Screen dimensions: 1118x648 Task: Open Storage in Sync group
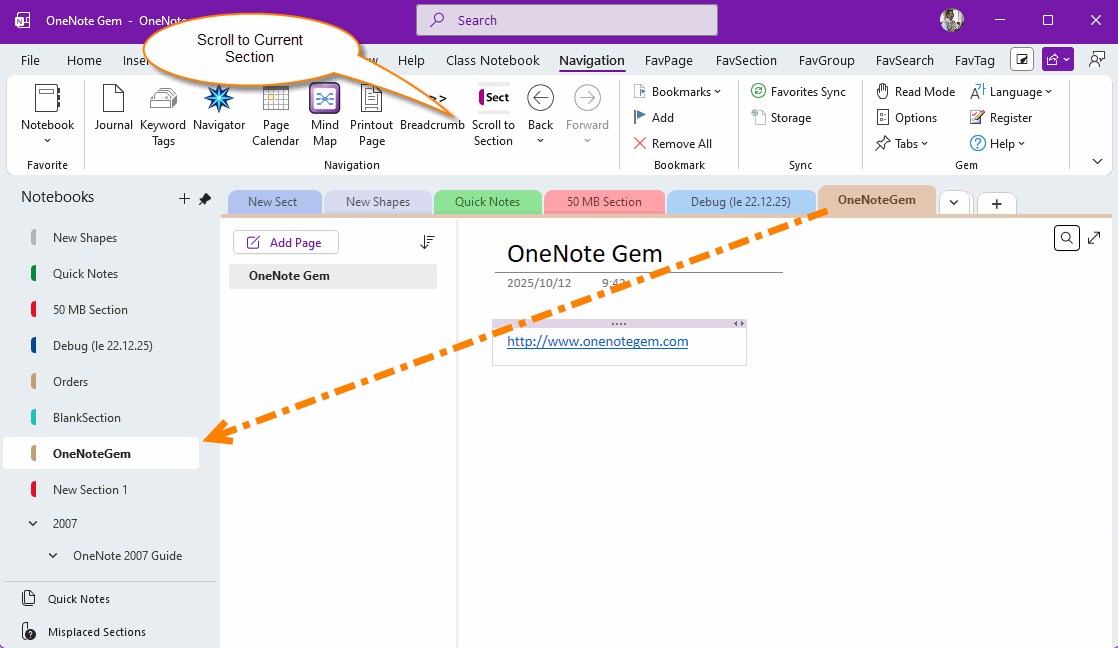pos(781,118)
